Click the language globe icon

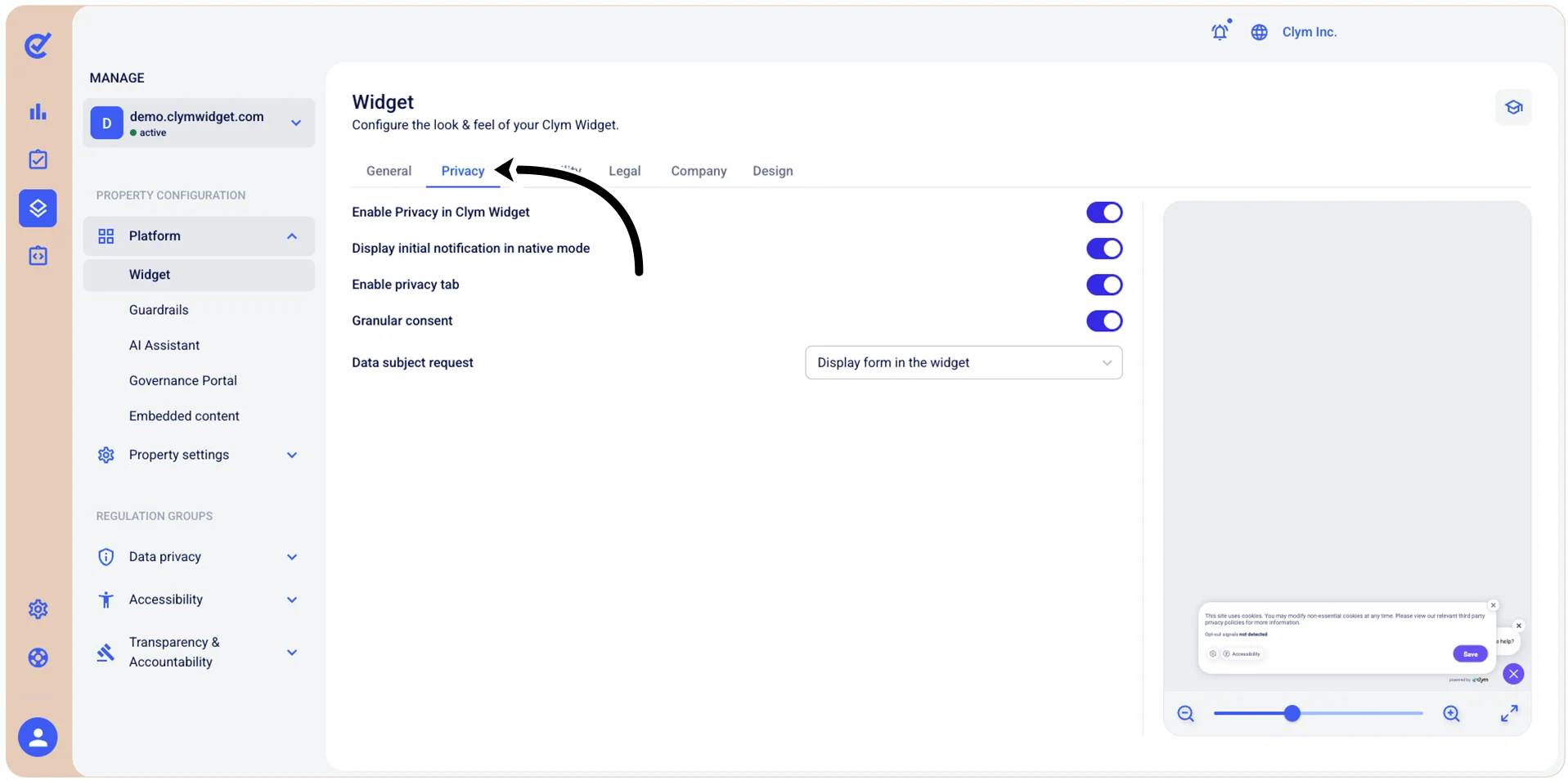pos(1259,32)
